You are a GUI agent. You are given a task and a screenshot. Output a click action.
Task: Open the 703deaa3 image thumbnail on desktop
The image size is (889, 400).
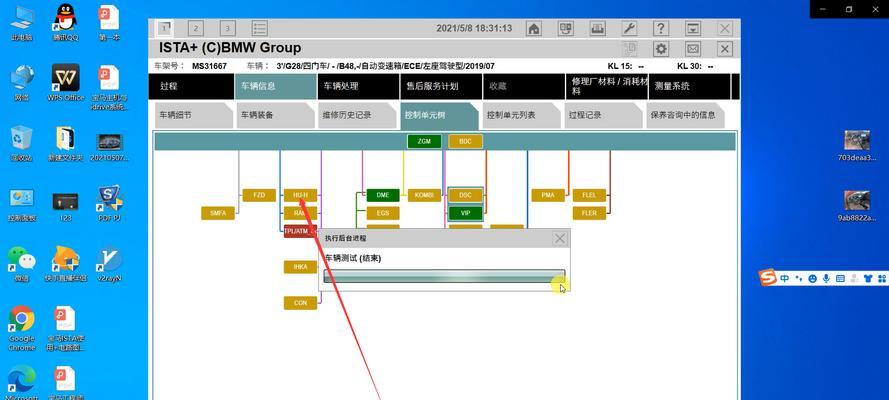[857, 146]
